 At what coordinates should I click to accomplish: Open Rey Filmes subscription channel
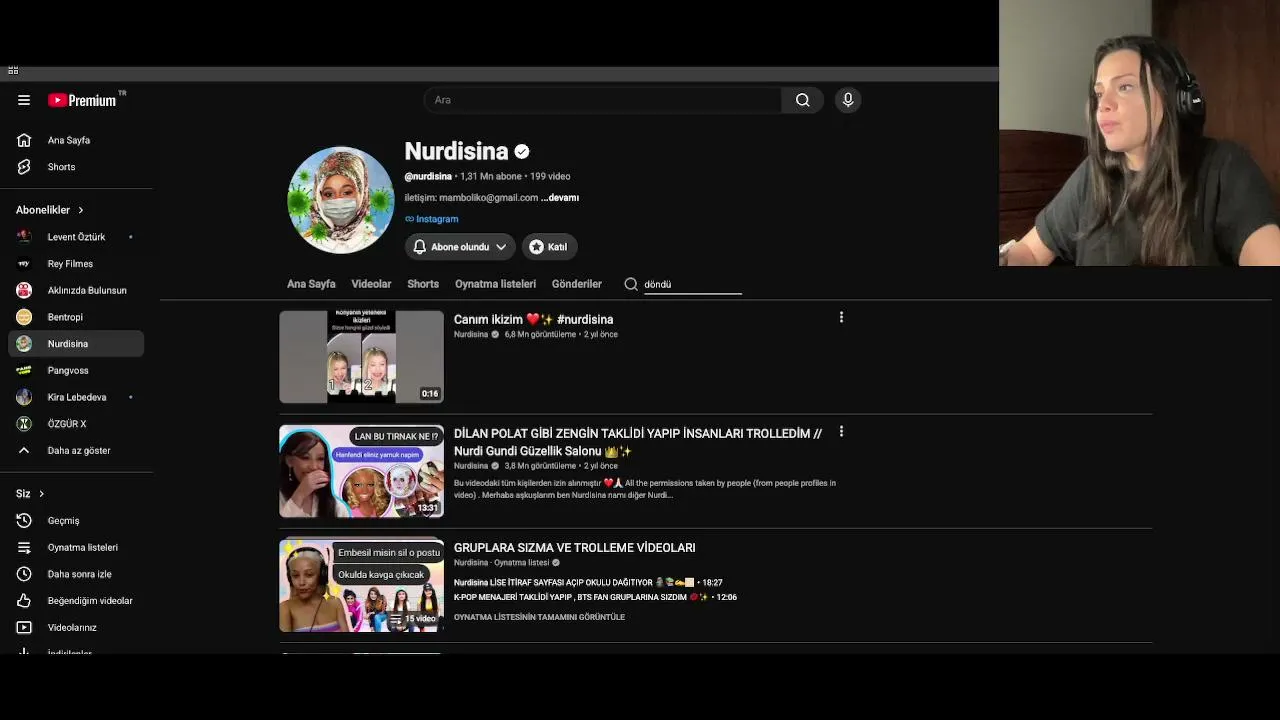point(76,264)
